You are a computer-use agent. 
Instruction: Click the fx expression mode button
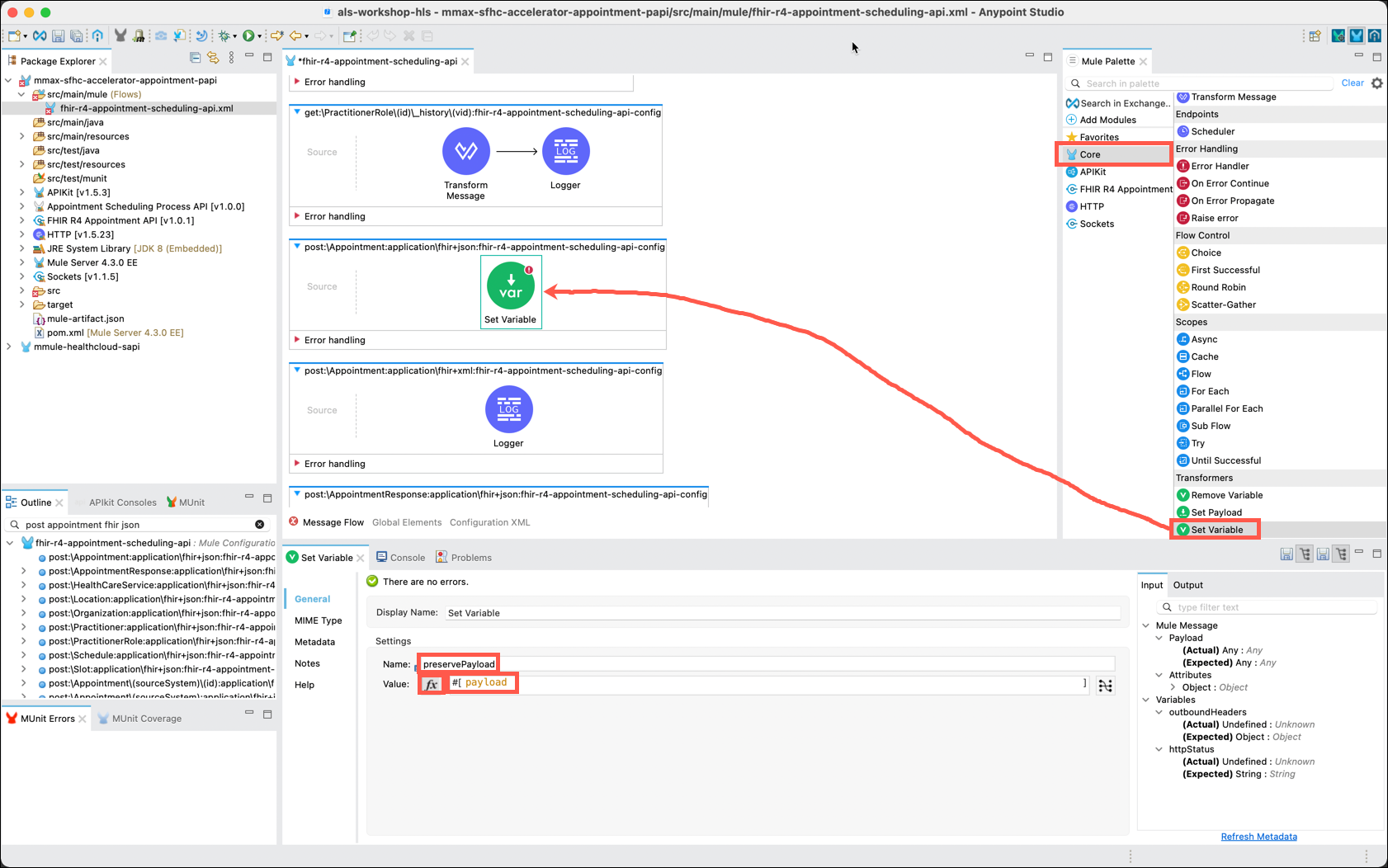(432, 684)
